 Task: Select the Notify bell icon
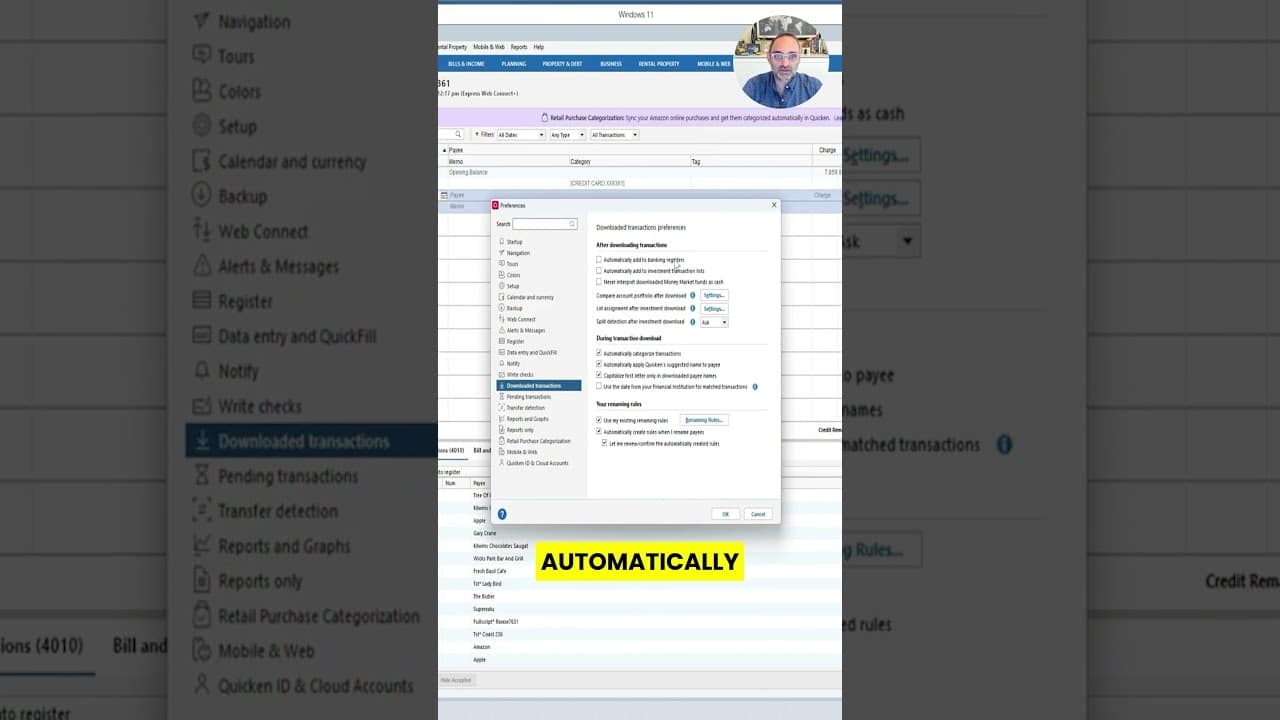pos(501,363)
